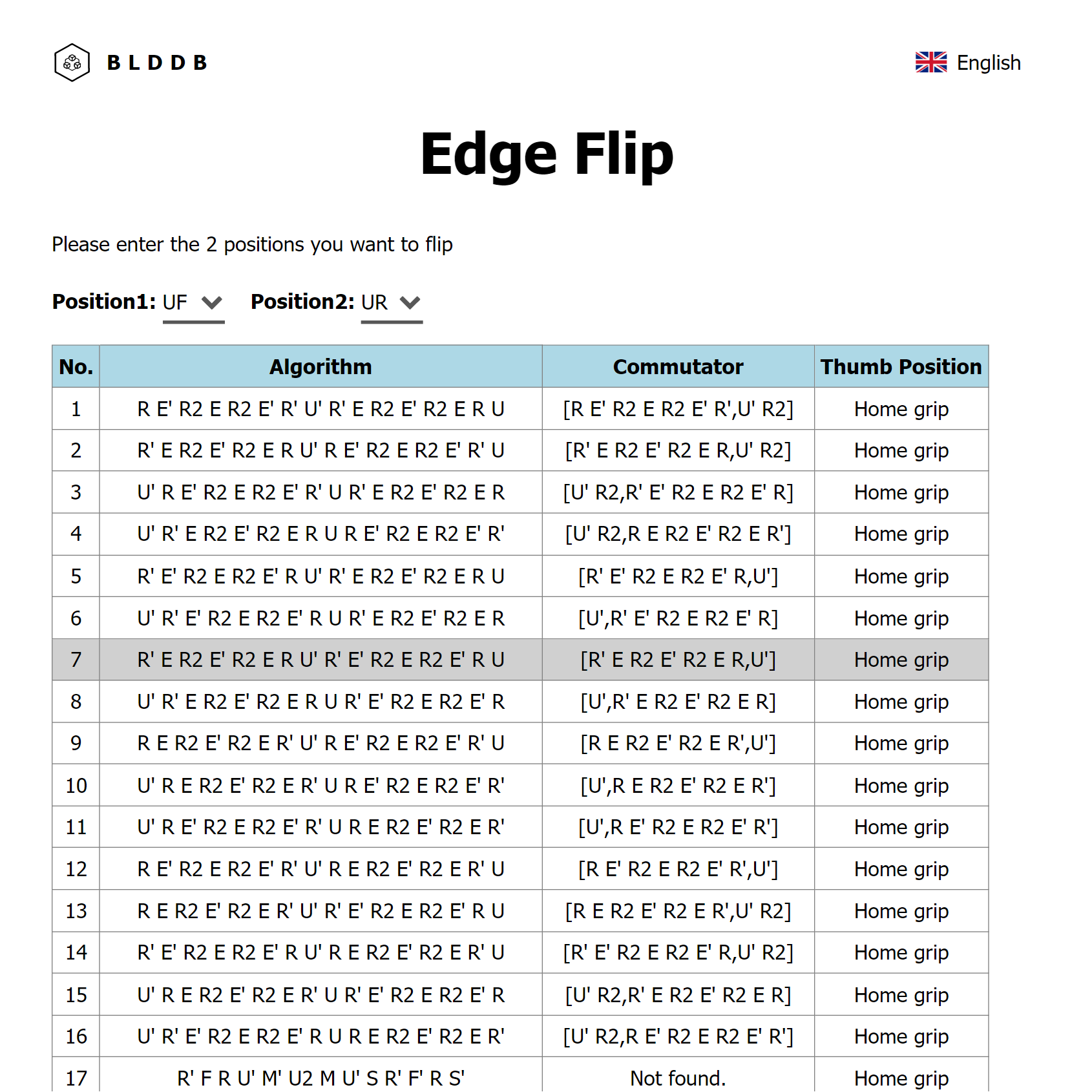Select algorithm row number 1
Screen dimensions: 1092x1092
point(320,409)
